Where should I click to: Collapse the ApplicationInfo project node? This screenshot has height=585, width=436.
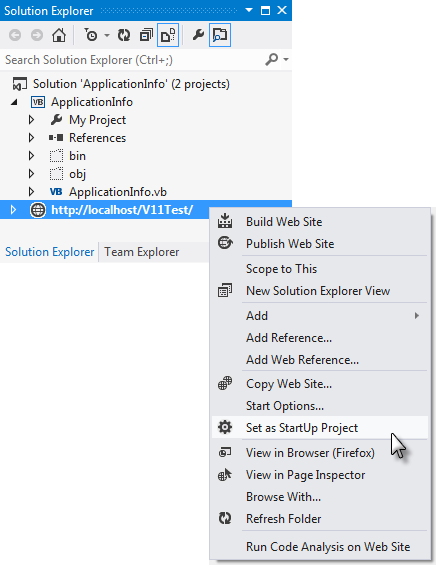pyautogui.click(x=14, y=102)
